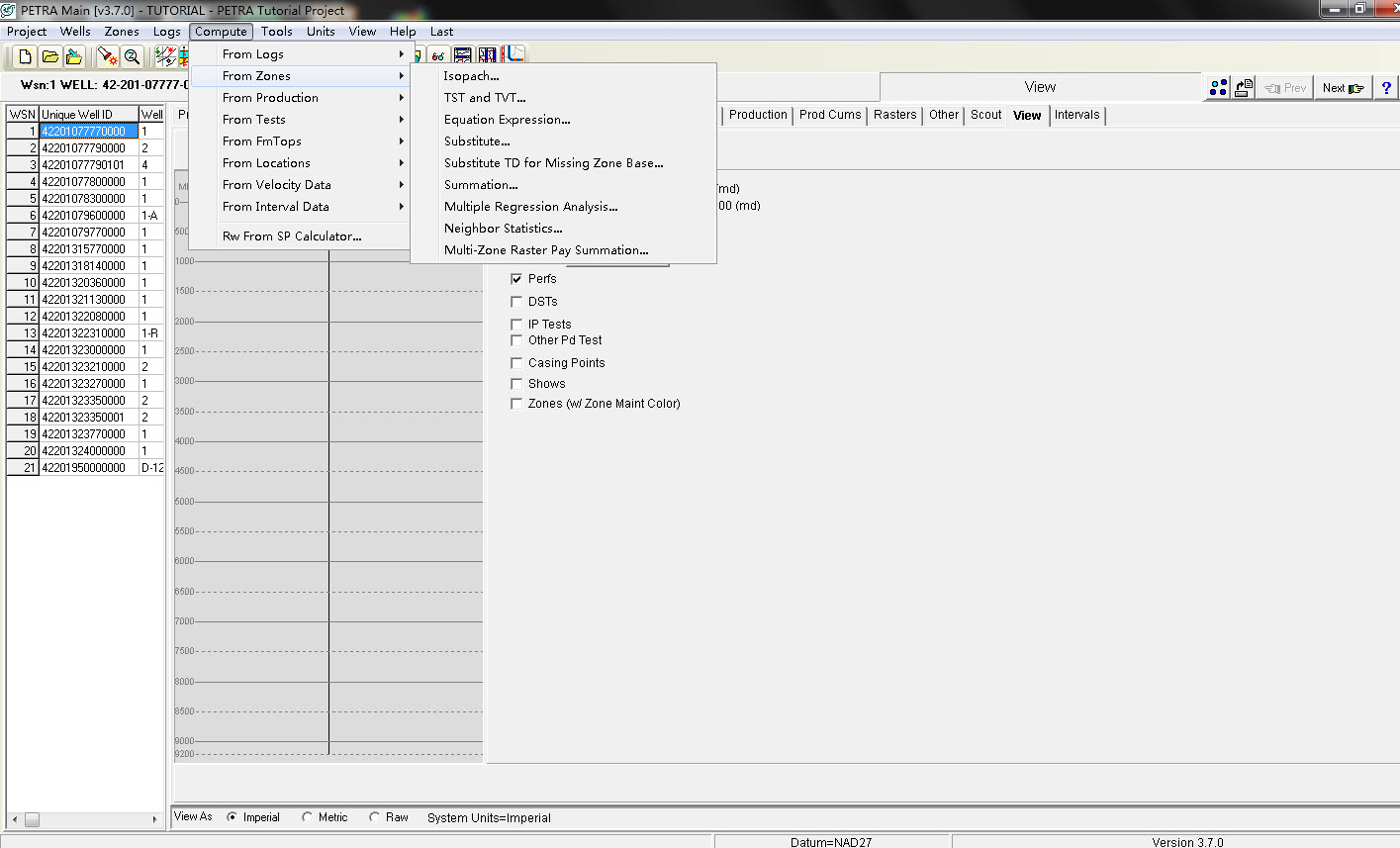Click the cross section module icon
The height and width of the screenshot is (848, 1400).
pos(463,56)
